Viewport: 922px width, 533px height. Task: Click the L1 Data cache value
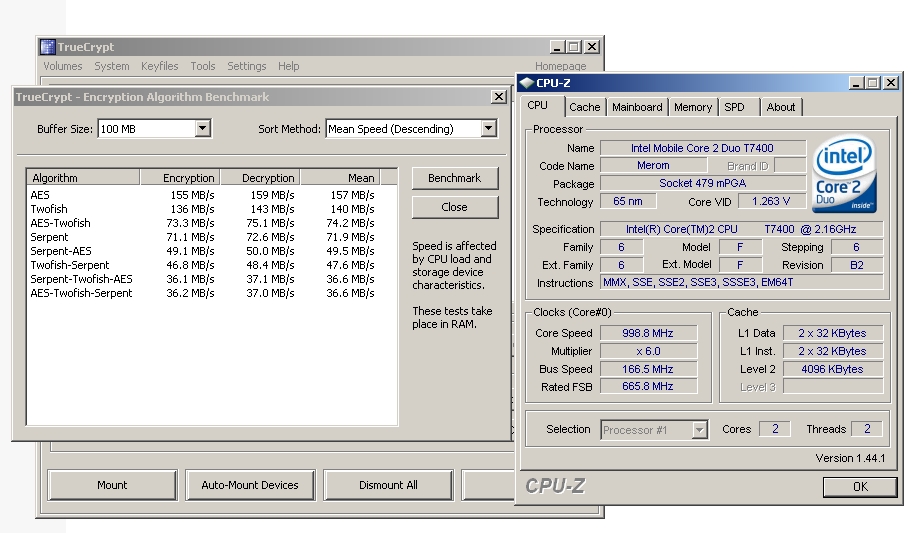(833, 333)
